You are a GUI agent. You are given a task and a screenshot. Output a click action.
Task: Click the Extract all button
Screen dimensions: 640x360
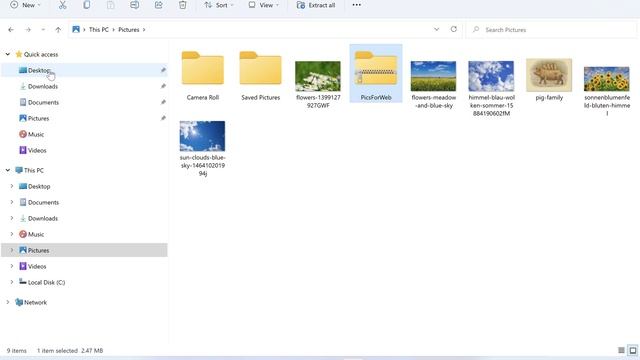[x=316, y=5]
